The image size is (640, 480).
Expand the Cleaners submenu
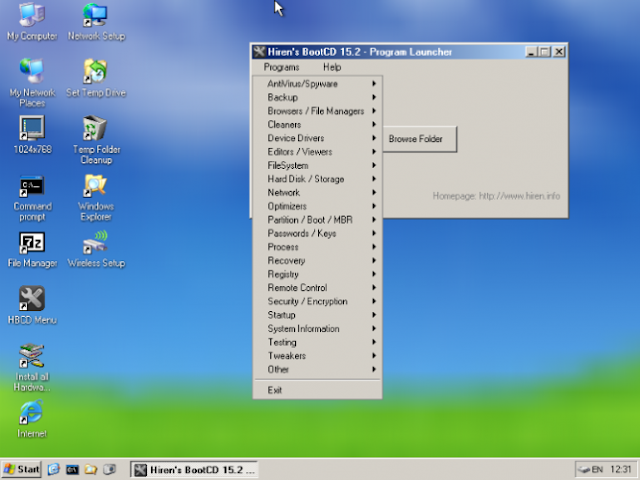(318, 124)
